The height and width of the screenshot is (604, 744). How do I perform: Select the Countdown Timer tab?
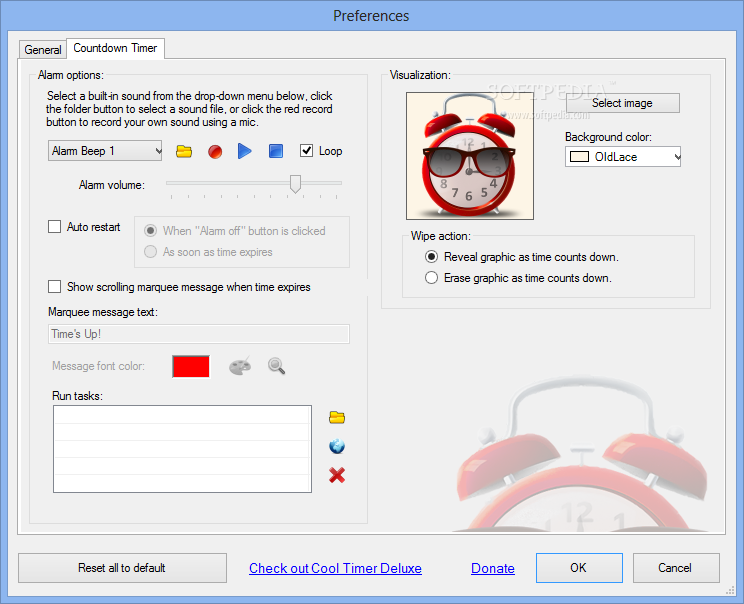pyautogui.click(x=115, y=48)
